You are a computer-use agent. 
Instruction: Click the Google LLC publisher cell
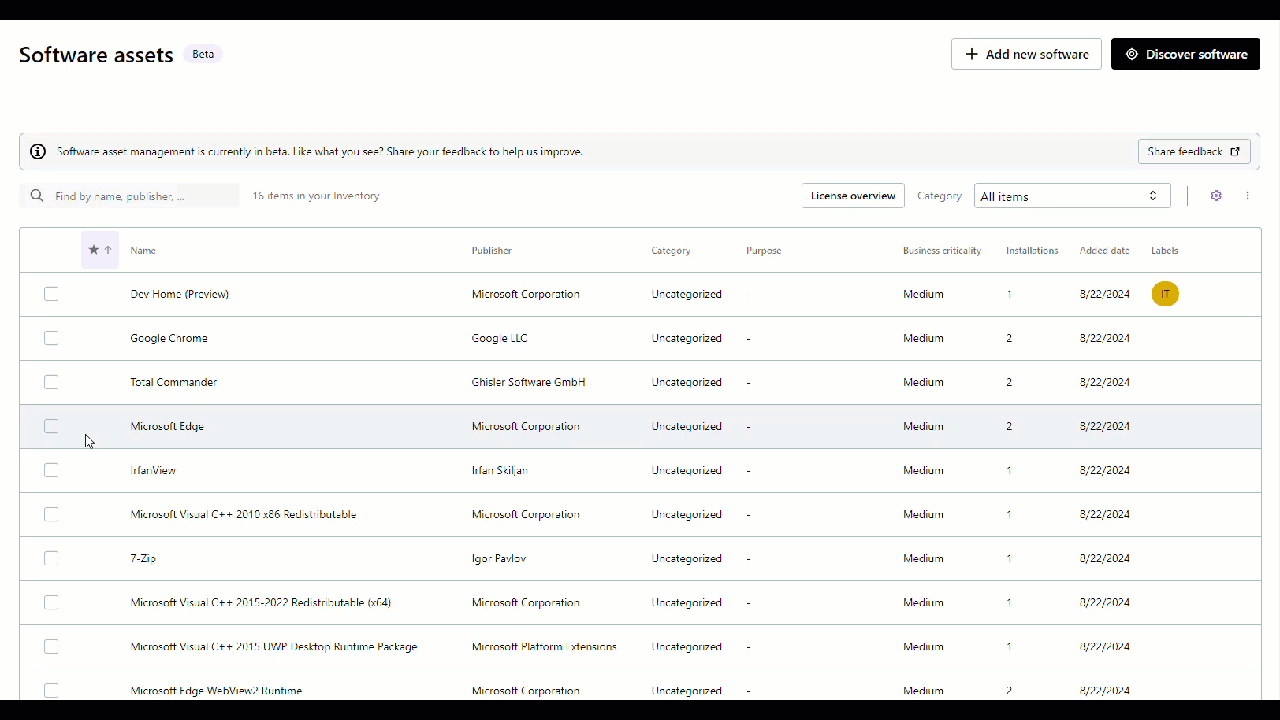[500, 338]
